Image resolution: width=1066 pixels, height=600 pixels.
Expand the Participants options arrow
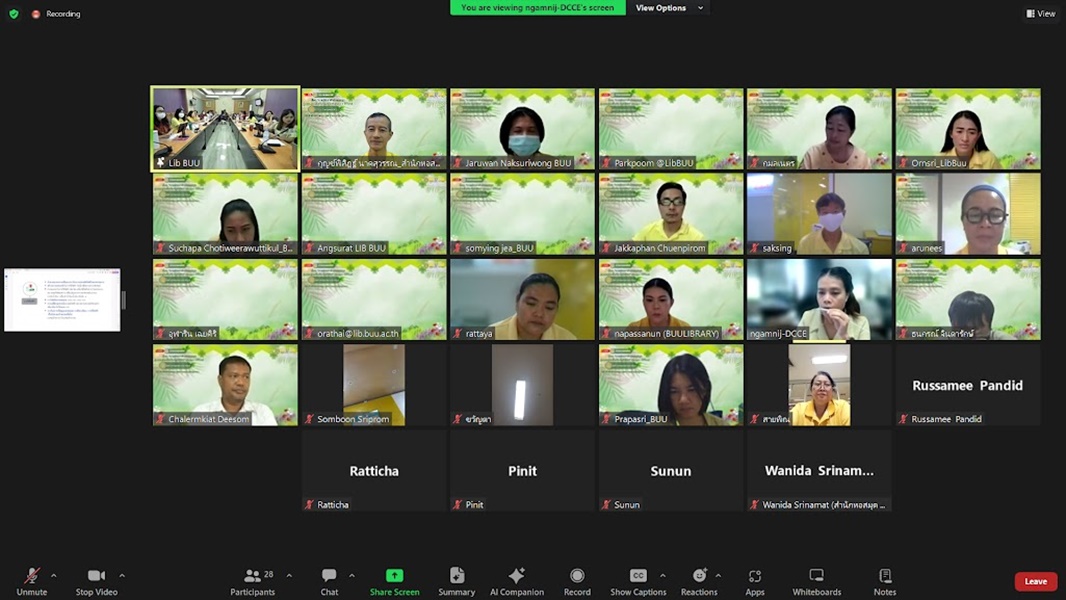click(x=289, y=576)
